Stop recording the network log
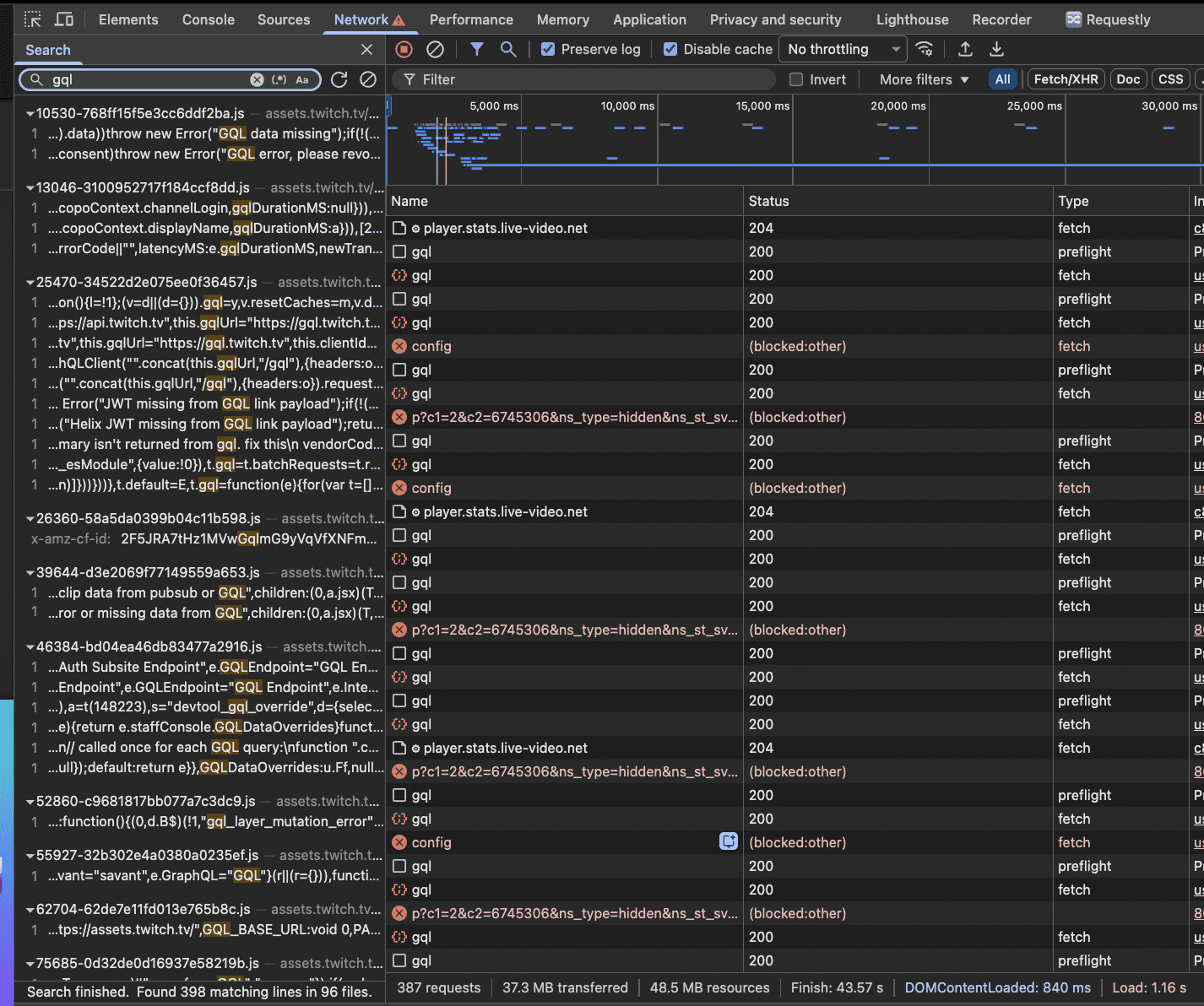Viewport: 1204px width, 1006px height. 404,49
